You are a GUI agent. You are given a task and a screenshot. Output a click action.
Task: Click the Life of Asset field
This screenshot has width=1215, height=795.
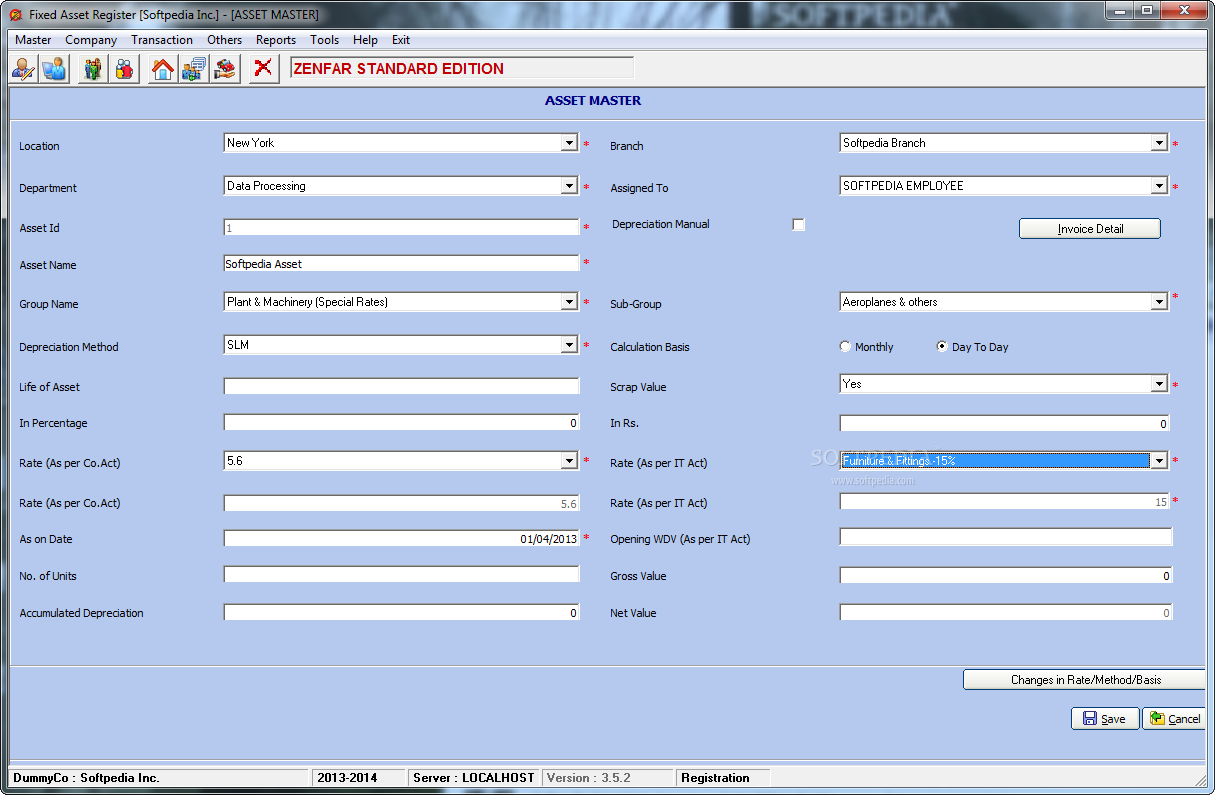401,386
